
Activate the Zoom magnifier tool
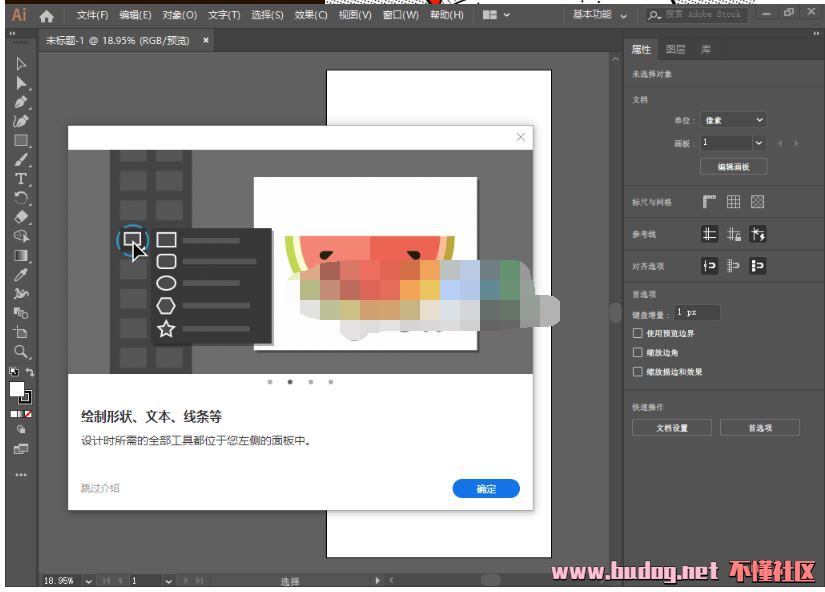[21, 351]
